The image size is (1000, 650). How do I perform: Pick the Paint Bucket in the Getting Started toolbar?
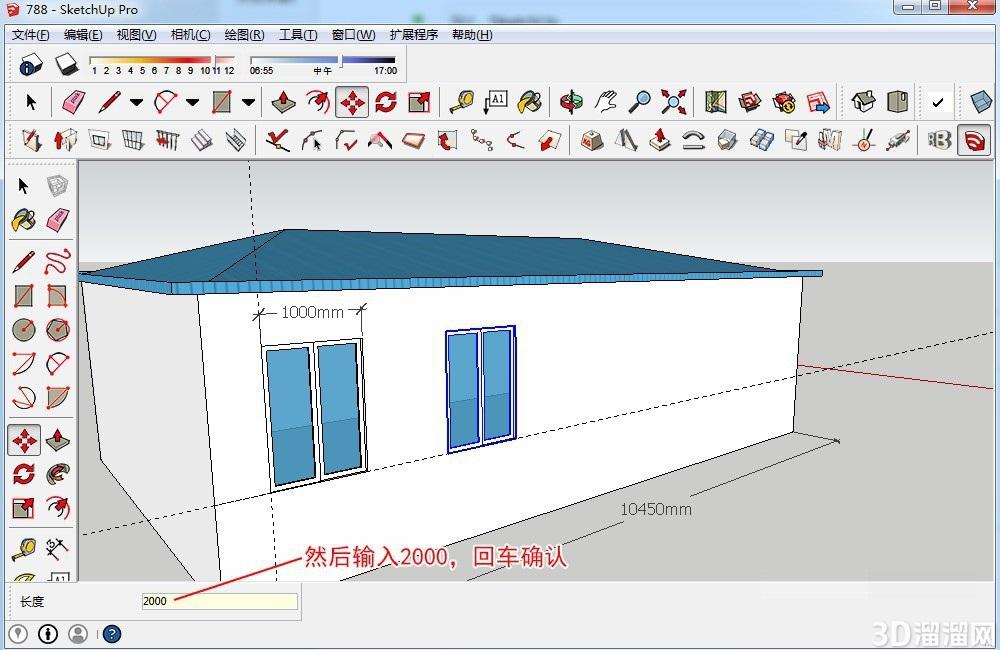coord(529,102)
